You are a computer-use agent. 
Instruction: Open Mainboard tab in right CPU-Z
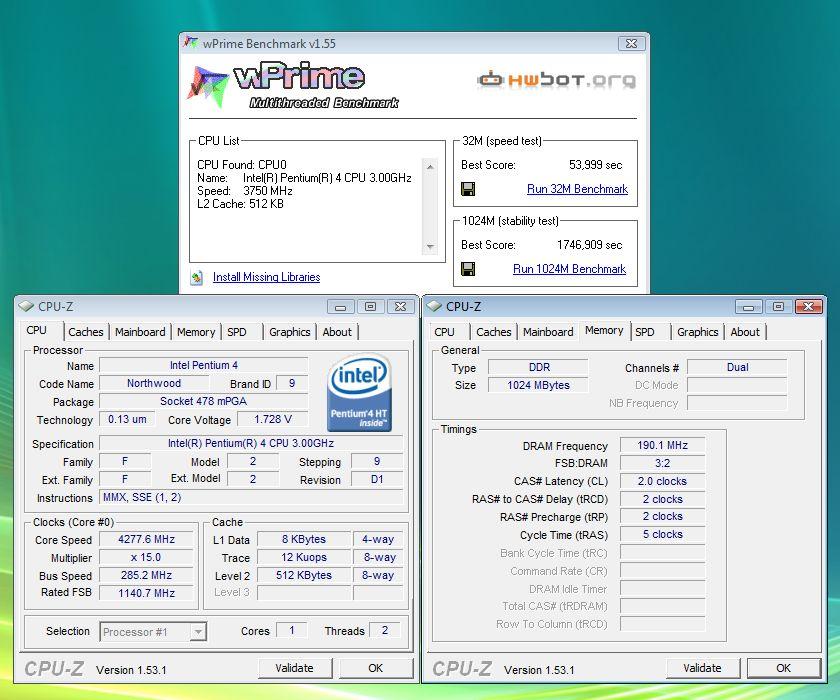pyautogui.click(x=548, y=332)
